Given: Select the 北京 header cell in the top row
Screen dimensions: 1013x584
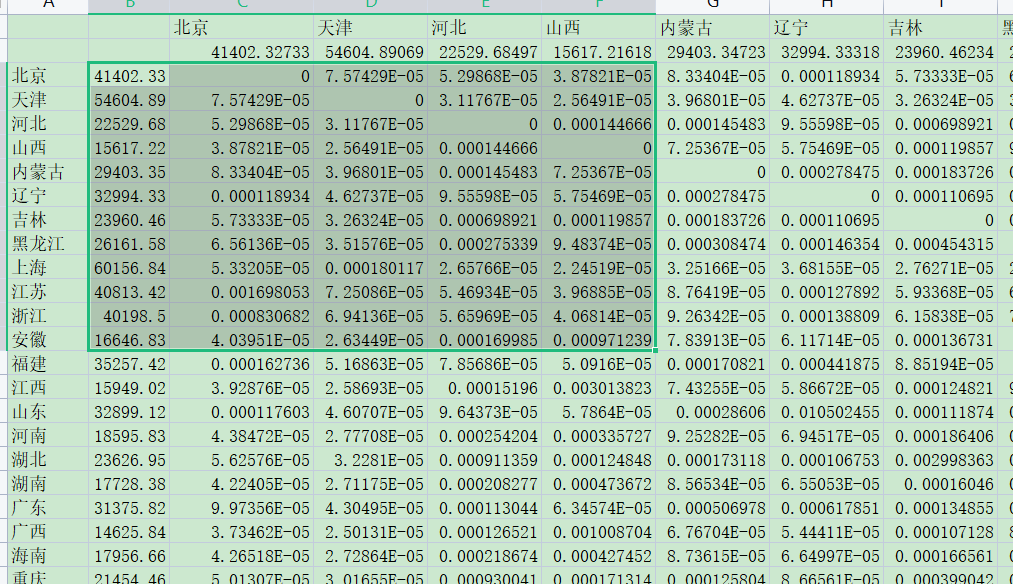Looking at the screenshot, I should [x=242, y=28].
